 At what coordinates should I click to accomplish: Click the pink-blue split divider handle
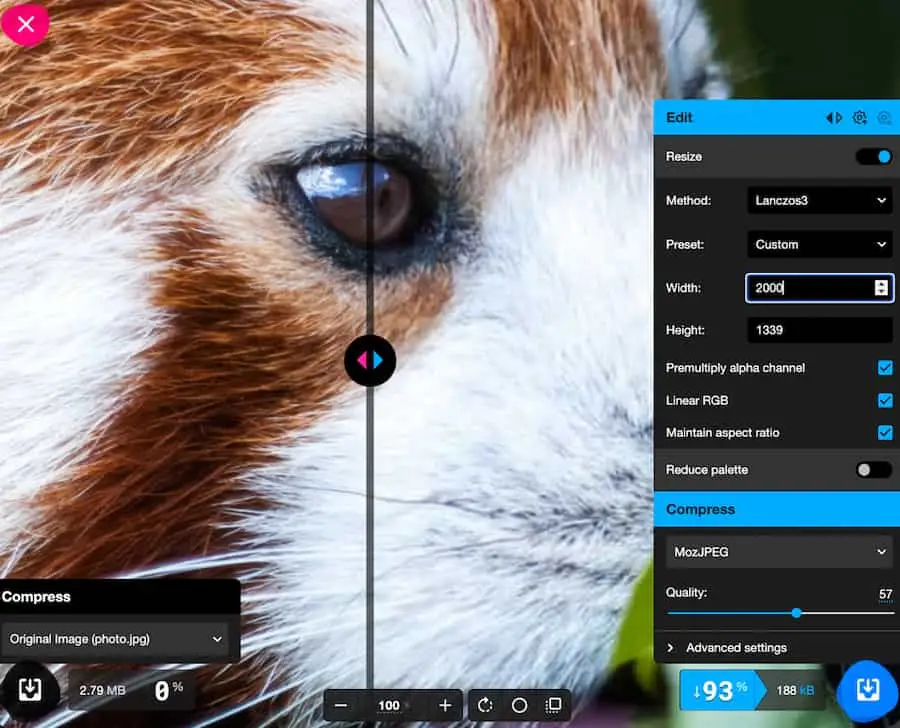coord(370,360)
